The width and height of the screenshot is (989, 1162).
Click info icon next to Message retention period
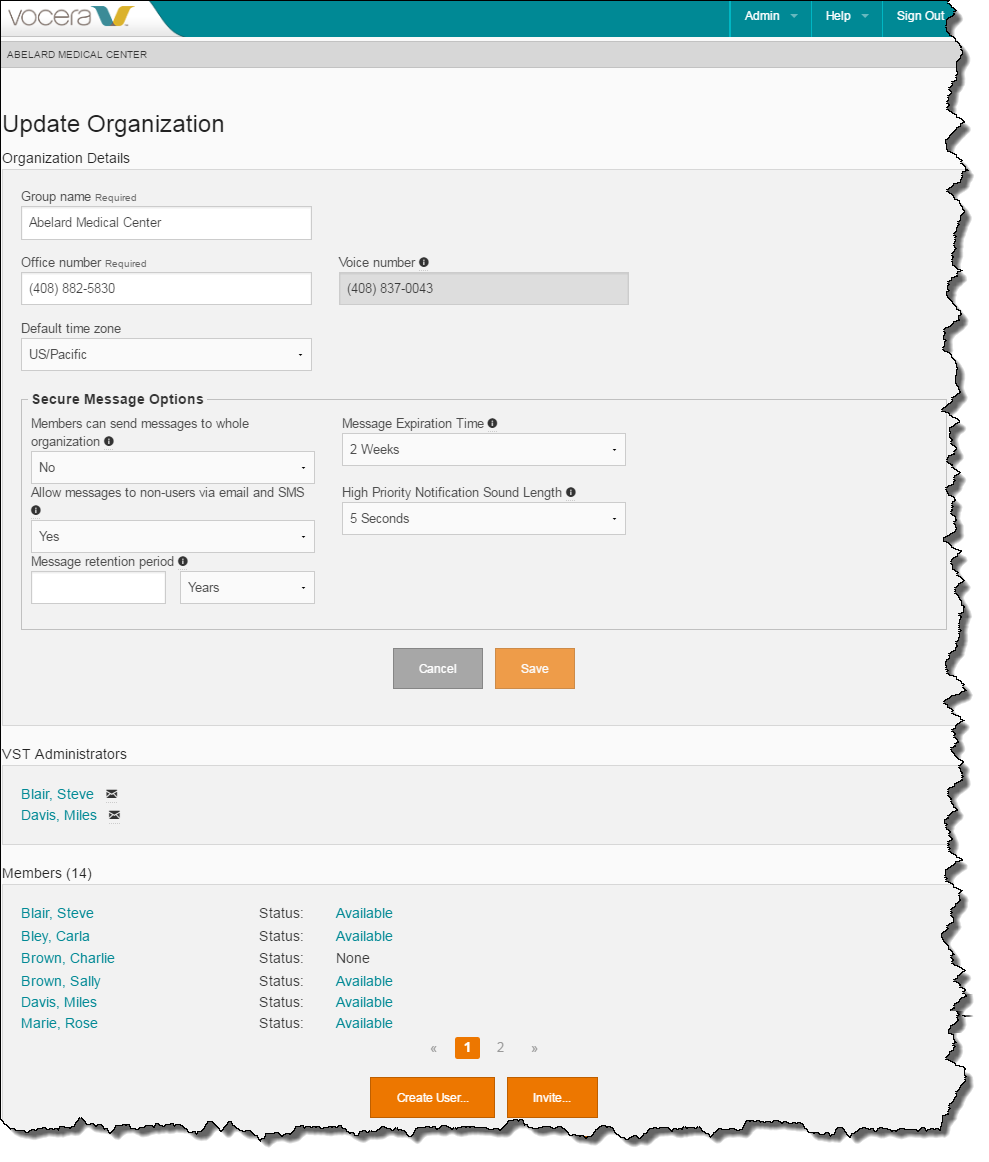click(183, 561)
